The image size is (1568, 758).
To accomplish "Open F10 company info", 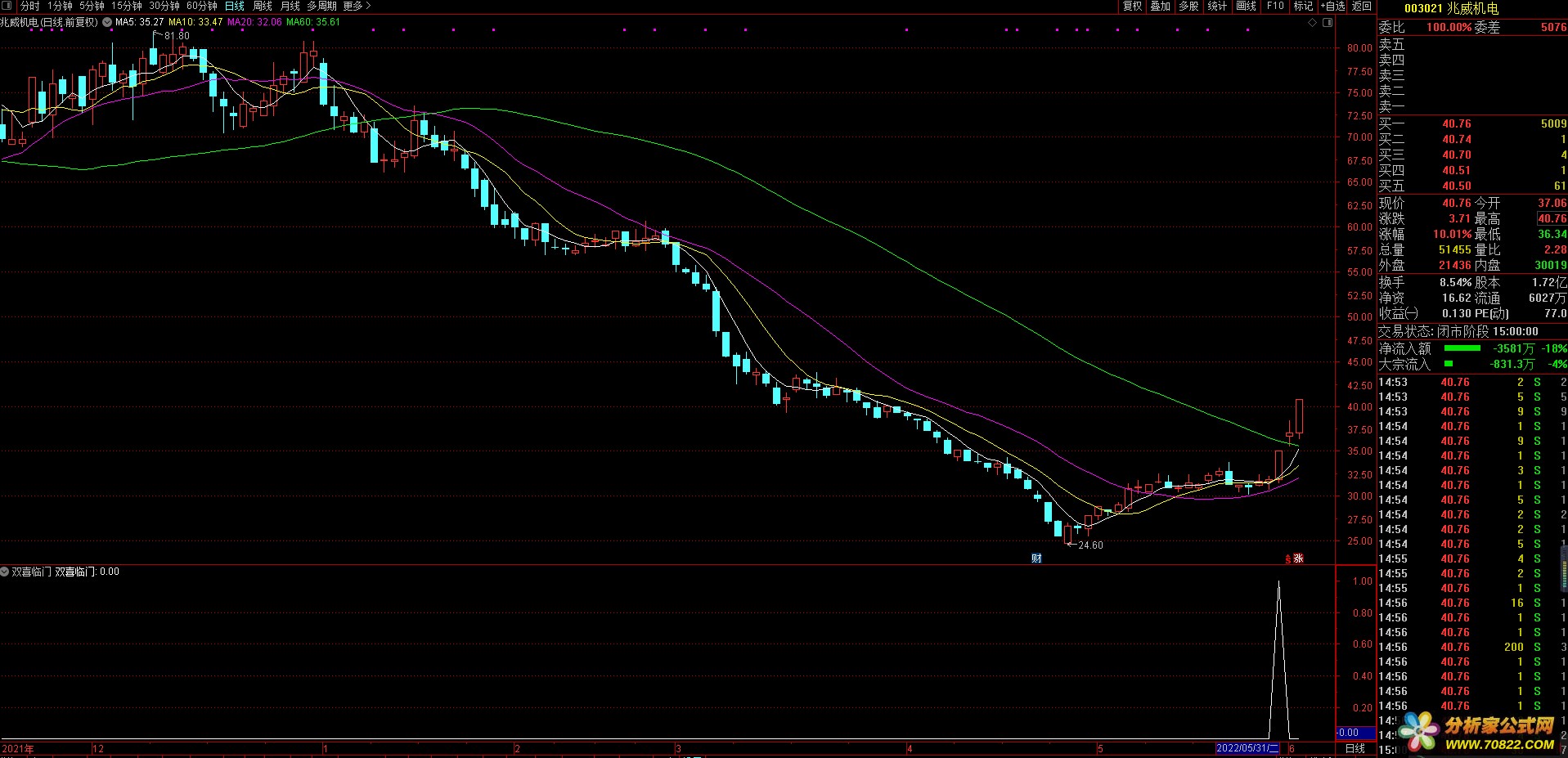I will point(1275,6).
